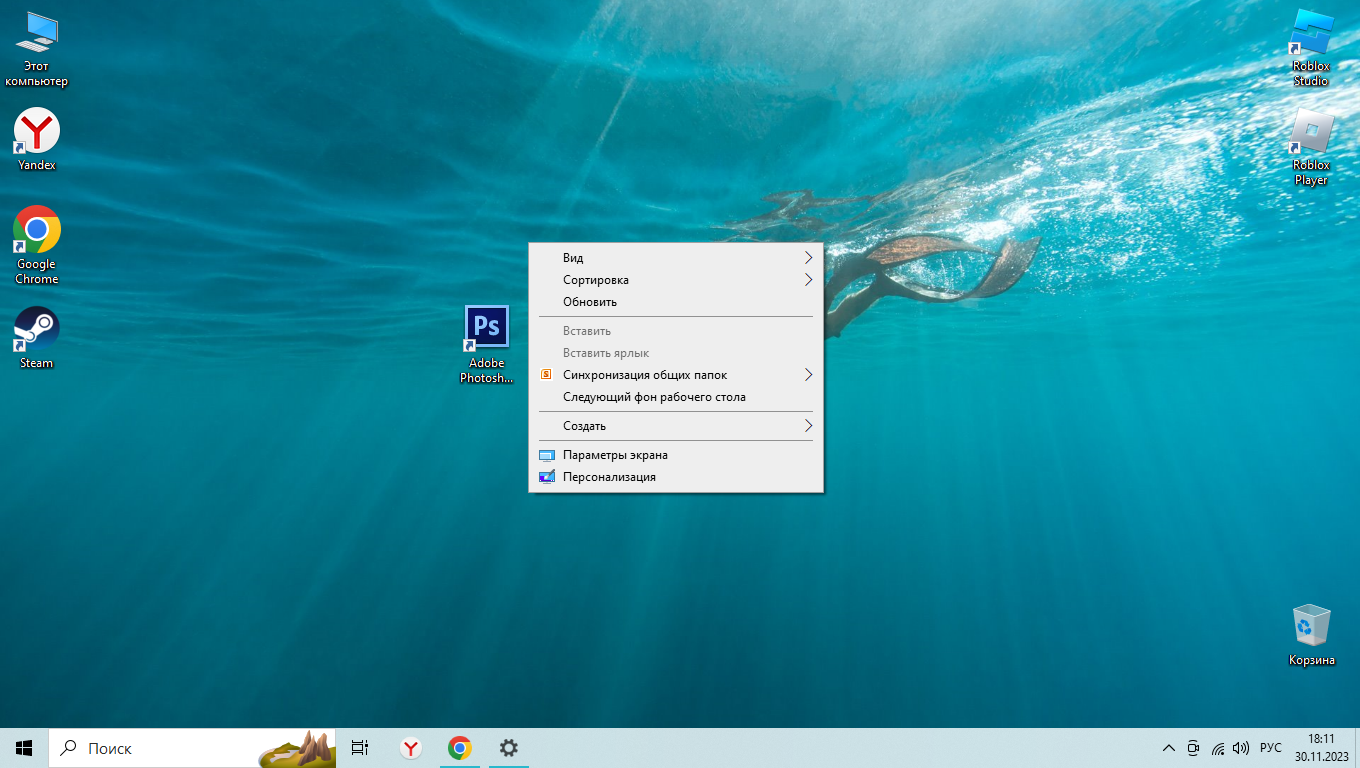Select the Steam desktop shortcut
This screenshot has width=1360, height=768.
[x=37, y=329]
